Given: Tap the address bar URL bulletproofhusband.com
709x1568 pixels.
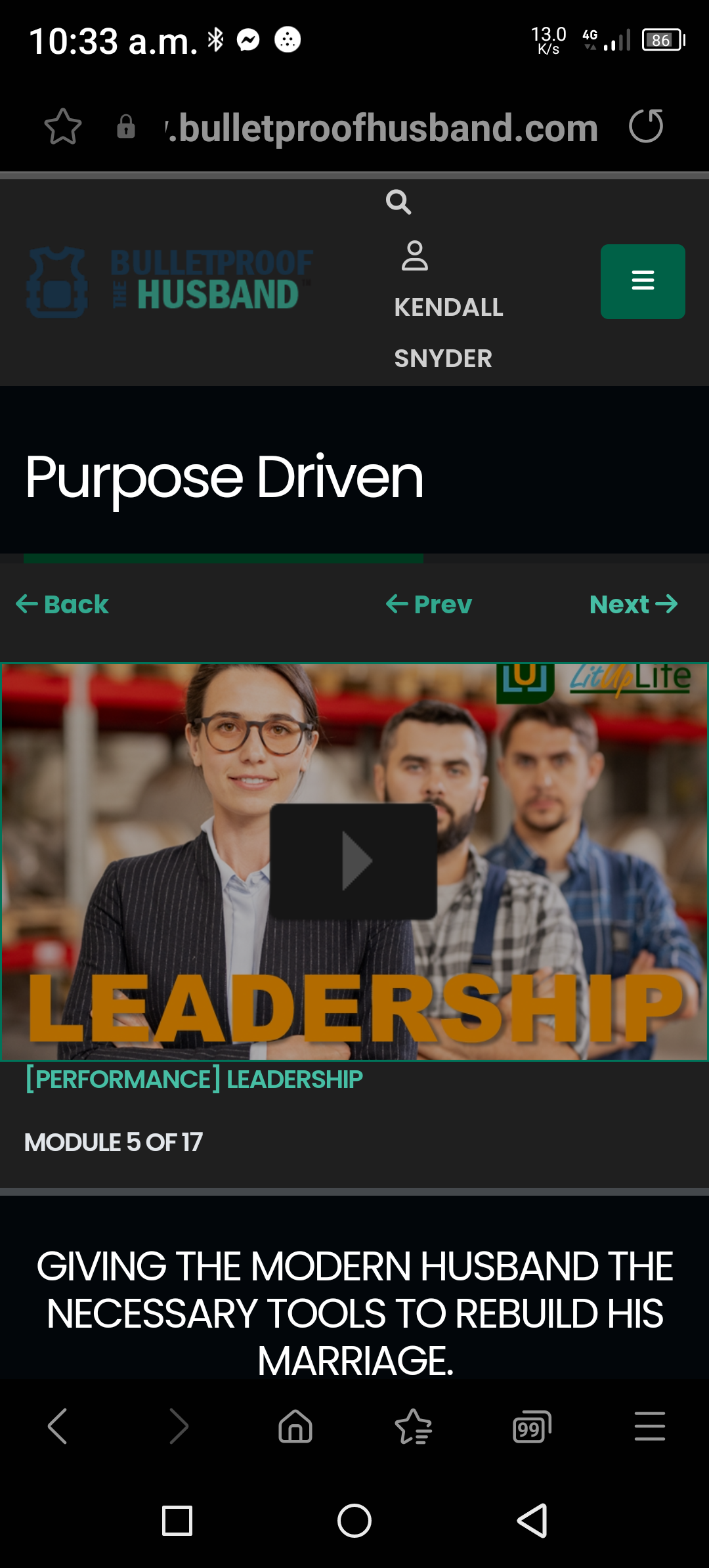Looking at the screenshot, I should [382, 127].
